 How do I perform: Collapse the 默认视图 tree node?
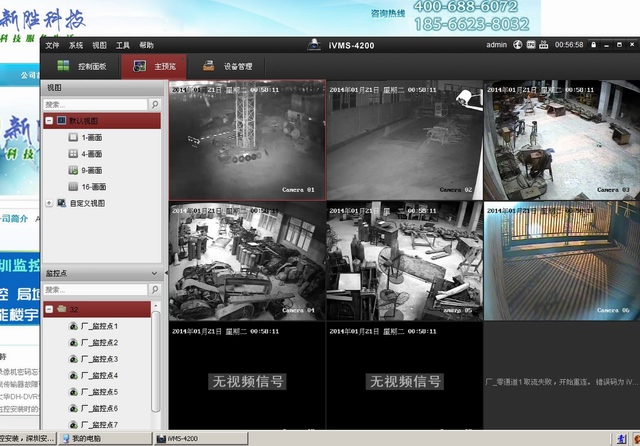click(49, 120)
